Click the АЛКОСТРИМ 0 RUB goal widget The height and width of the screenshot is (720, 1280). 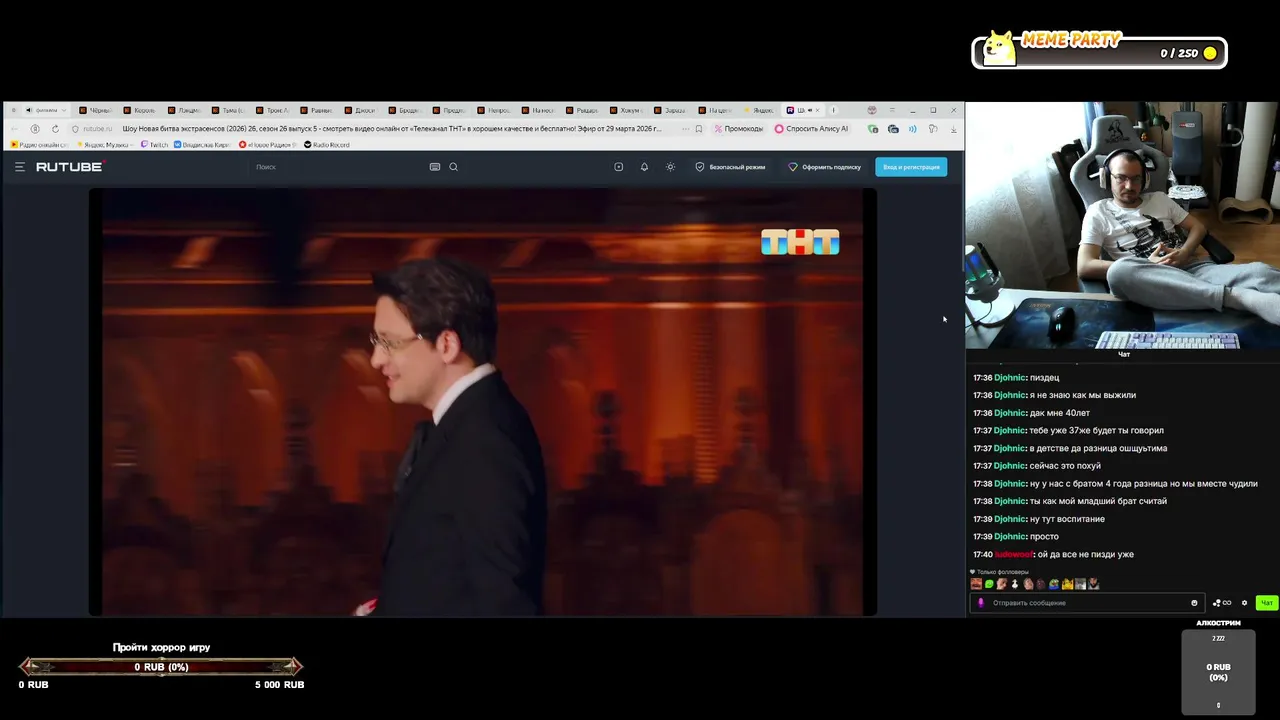1218,665
